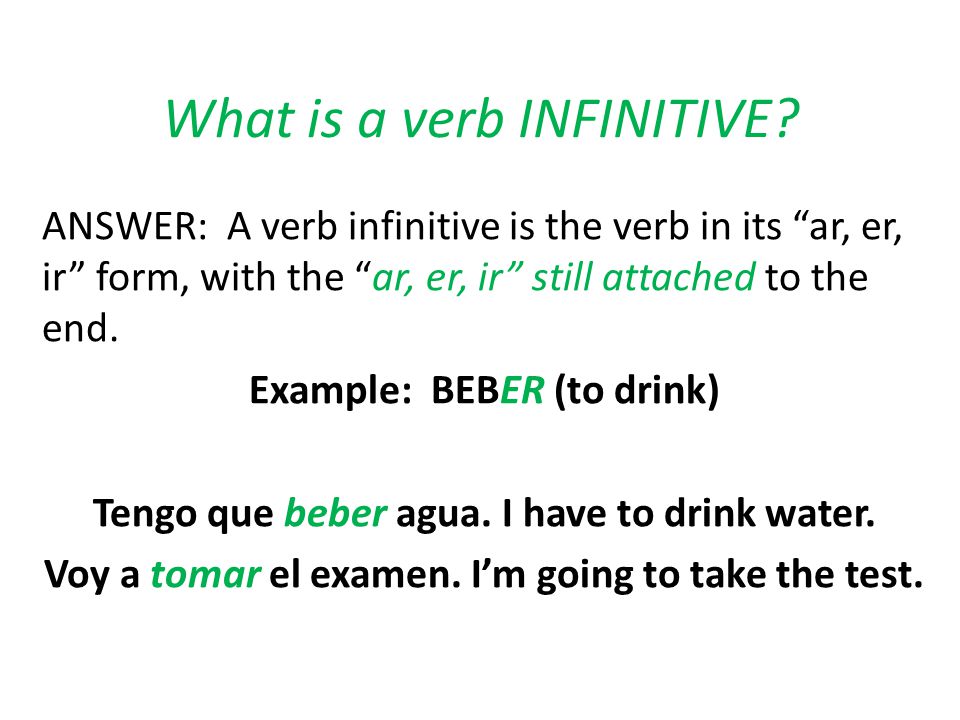
Task: Click the word 'INFINITIVE' in the title
Action: (x=645, y=118)
